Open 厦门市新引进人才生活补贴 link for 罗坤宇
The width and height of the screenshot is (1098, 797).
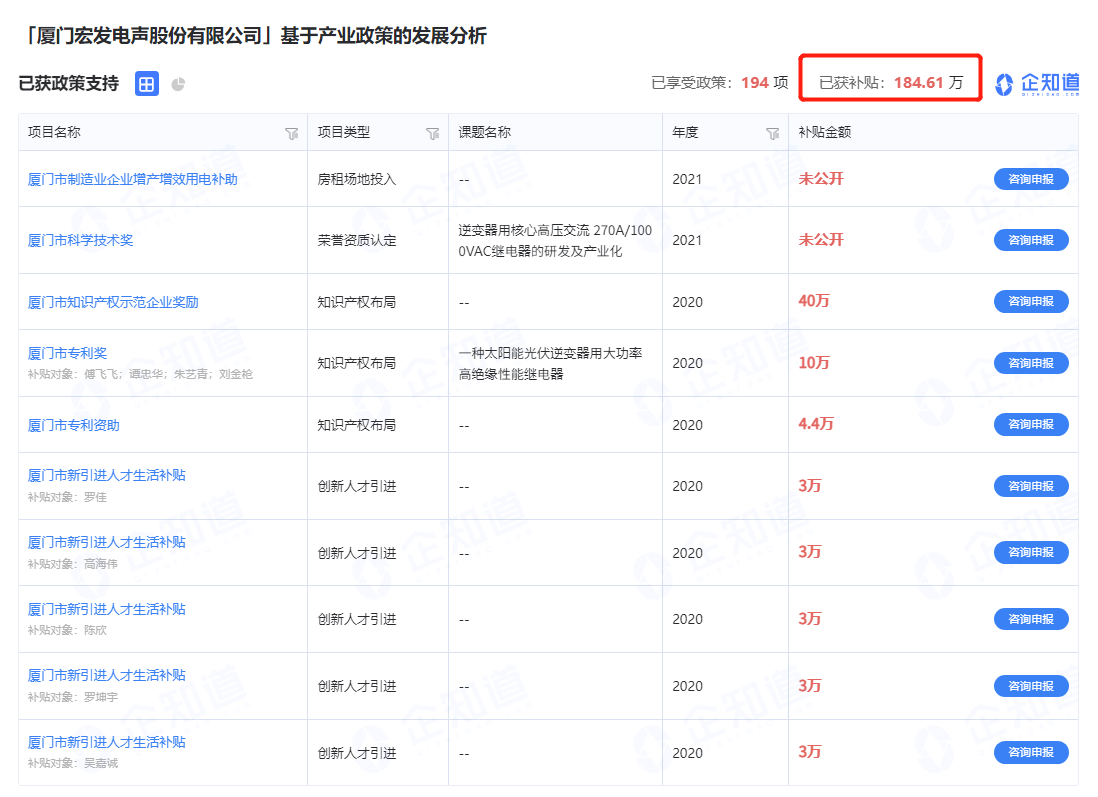(106, 675)
